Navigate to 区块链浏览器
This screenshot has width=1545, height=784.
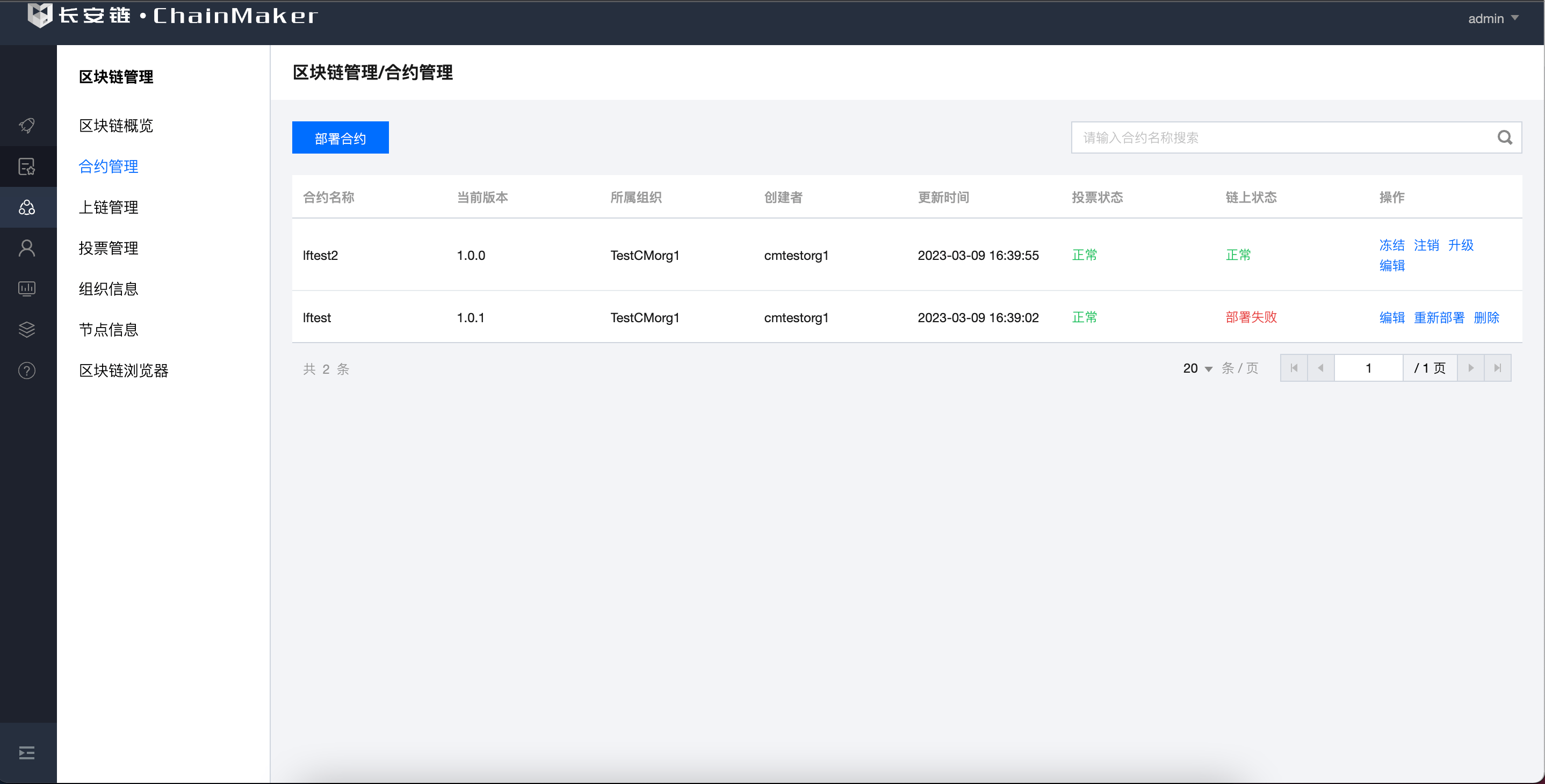124,371
